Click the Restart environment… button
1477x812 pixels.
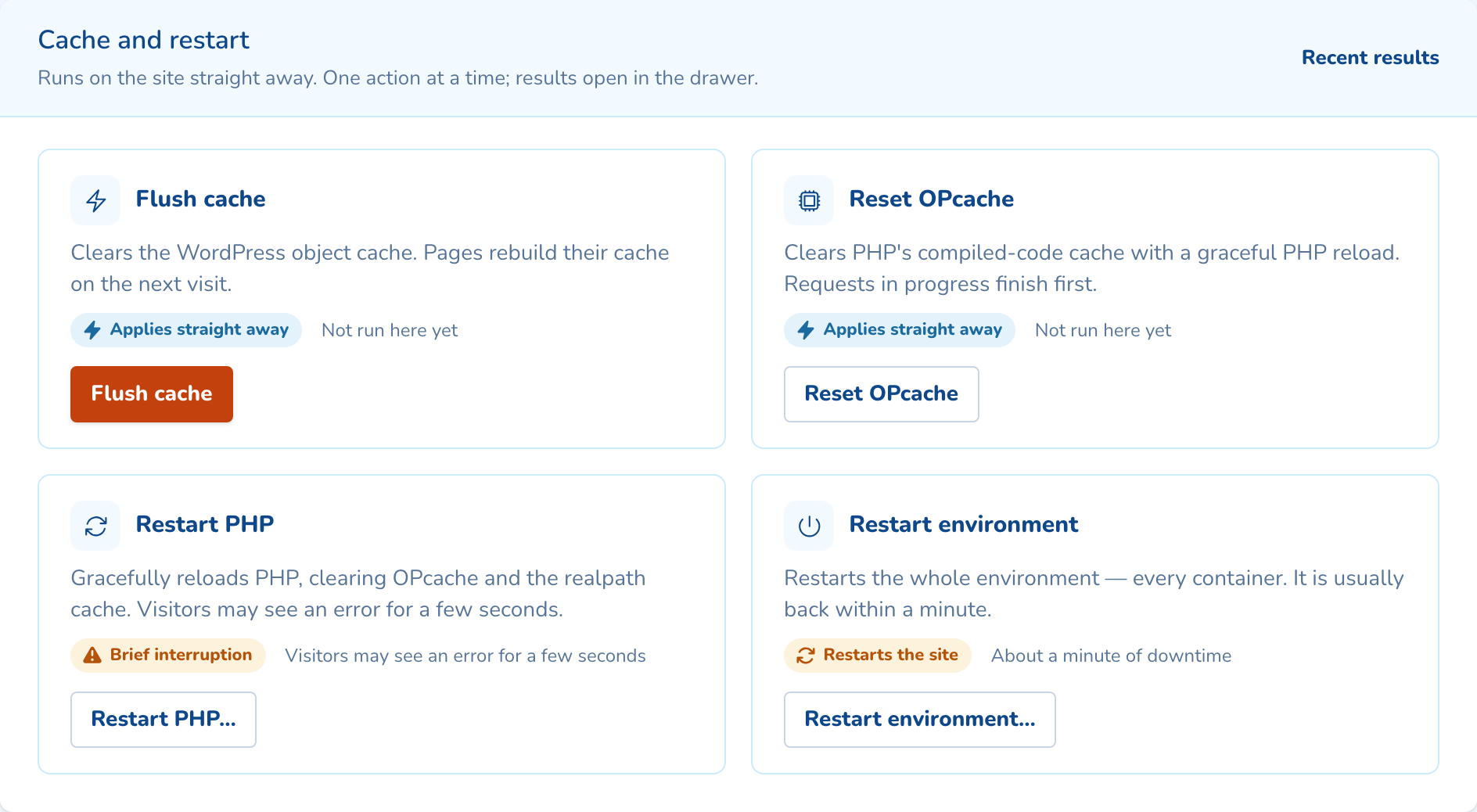pos(919,720)
